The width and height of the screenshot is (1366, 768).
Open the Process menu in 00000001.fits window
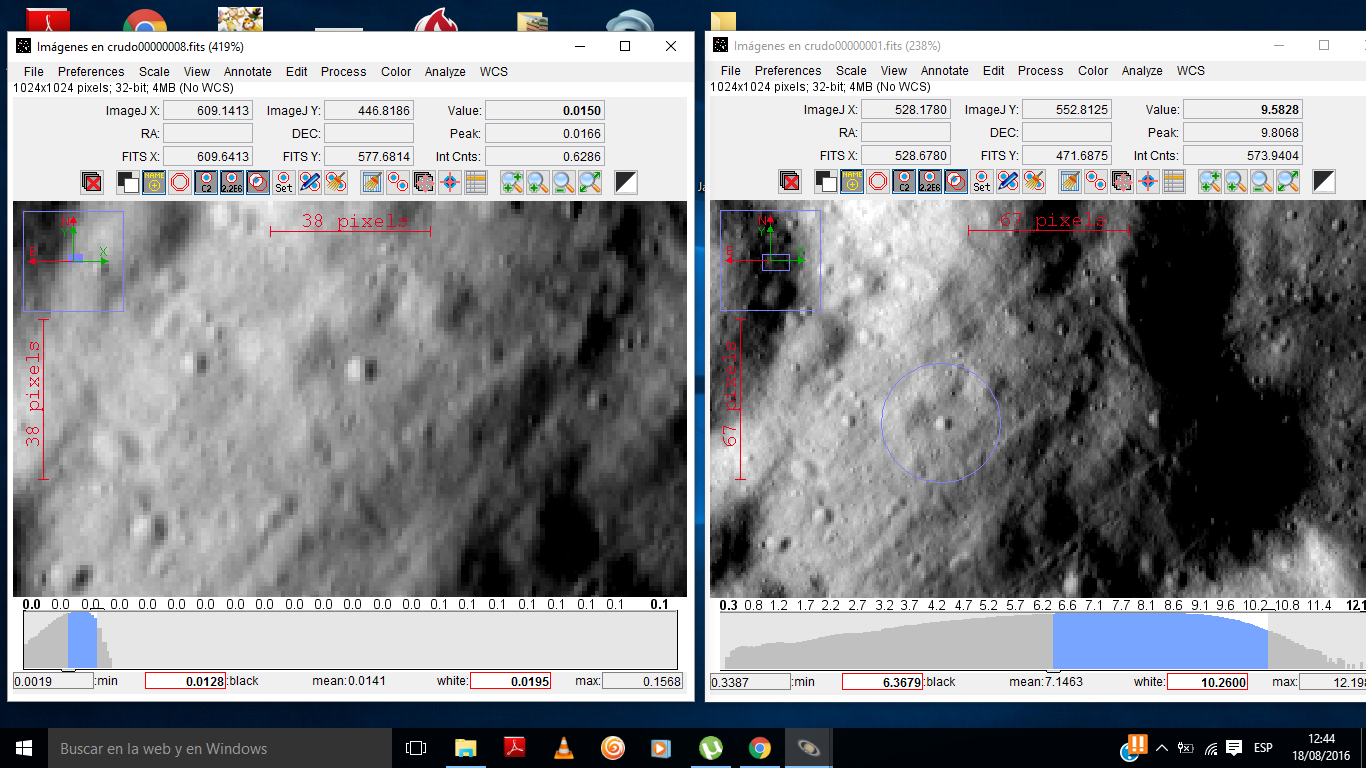[1040, 71]
